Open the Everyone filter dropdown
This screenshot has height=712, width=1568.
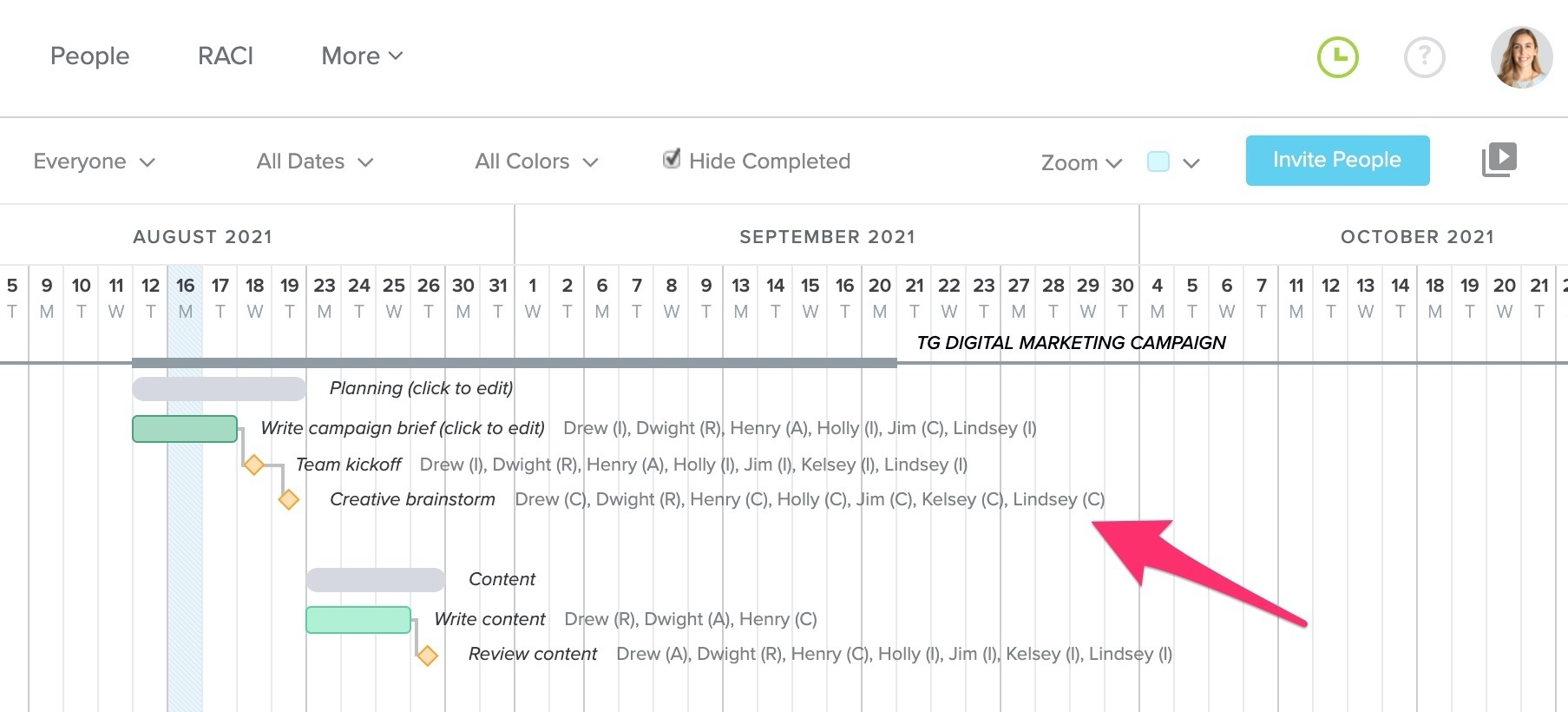[94, 161]
